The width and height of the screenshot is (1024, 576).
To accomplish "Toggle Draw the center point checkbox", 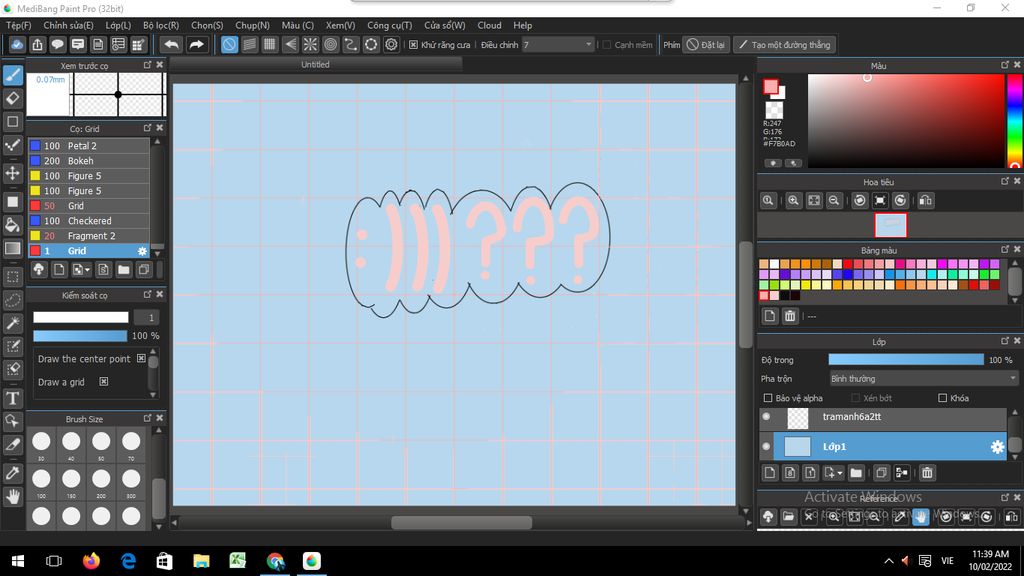I will pos(141,359).
